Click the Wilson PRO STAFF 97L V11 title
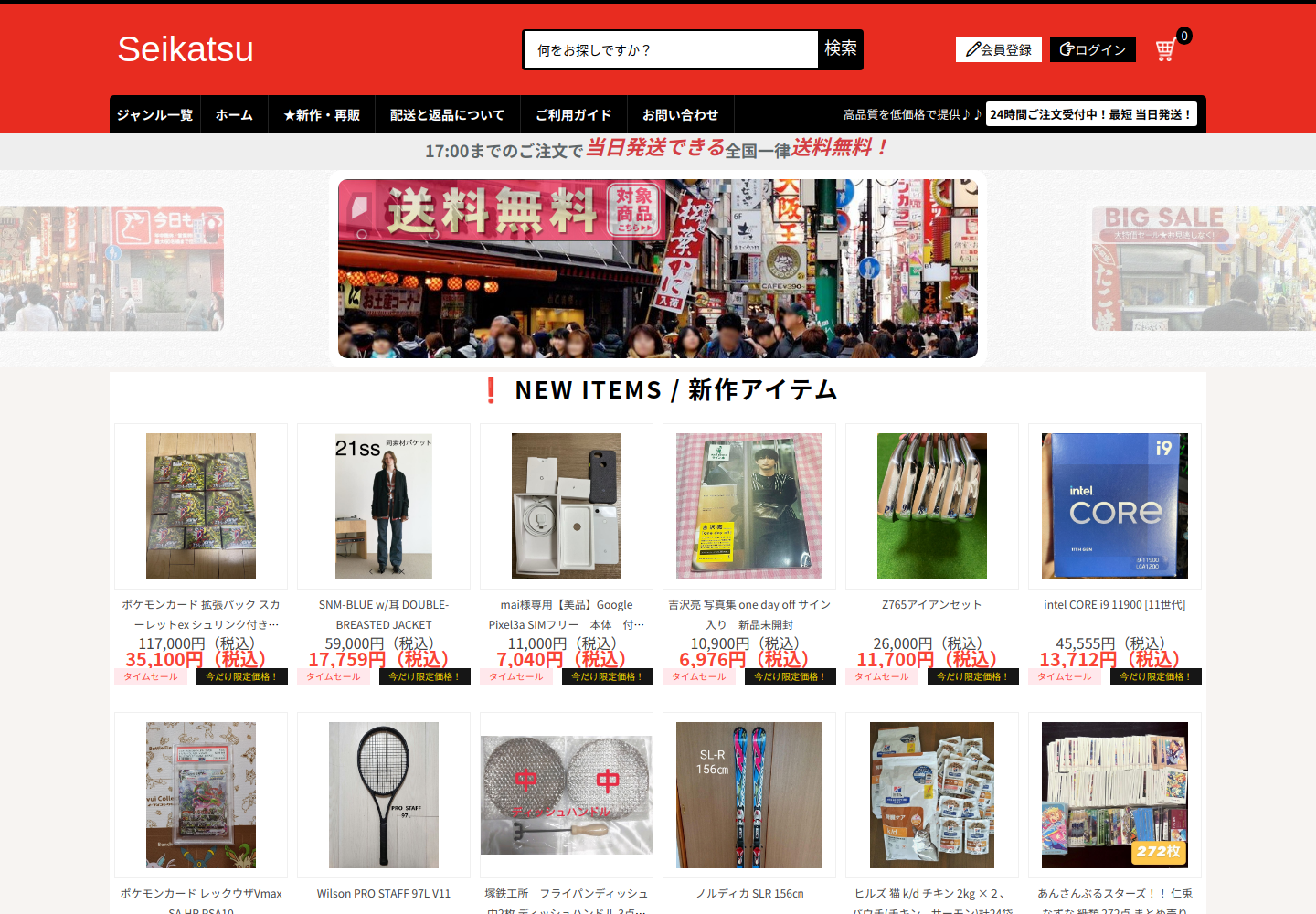This screenshot has width=1316, height=914. click(384, 894)
